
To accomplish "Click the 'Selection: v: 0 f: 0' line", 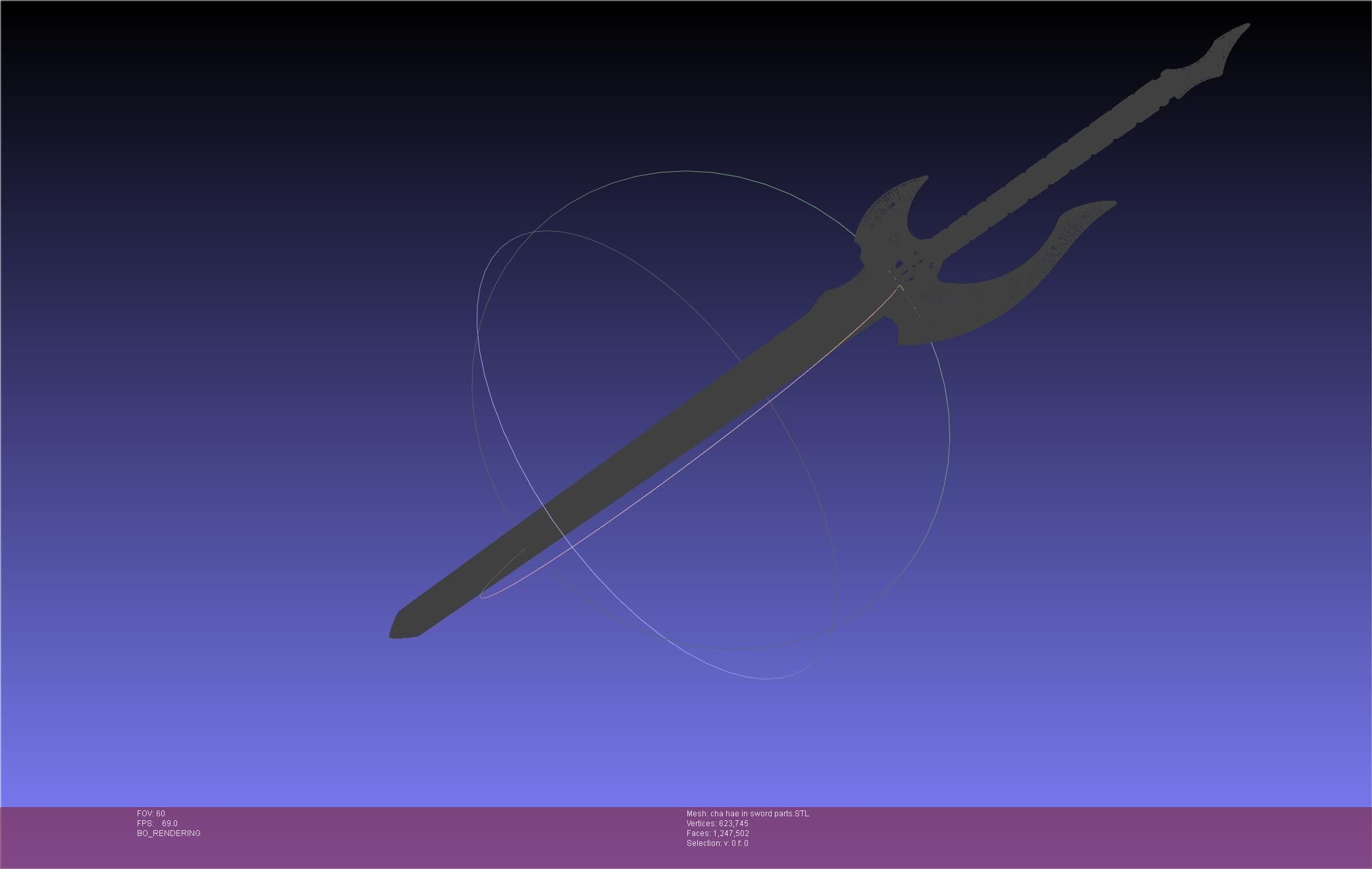I will (717, 843).
